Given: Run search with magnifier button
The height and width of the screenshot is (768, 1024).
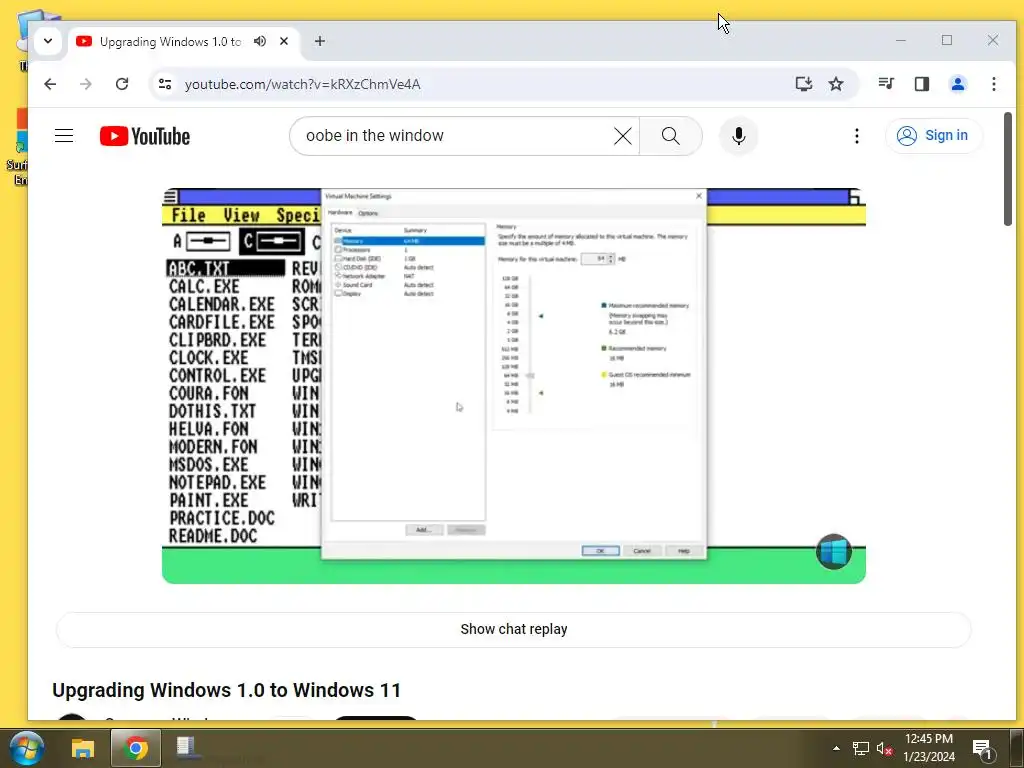Looking at the screenshot, I should (x=671, y=136).
